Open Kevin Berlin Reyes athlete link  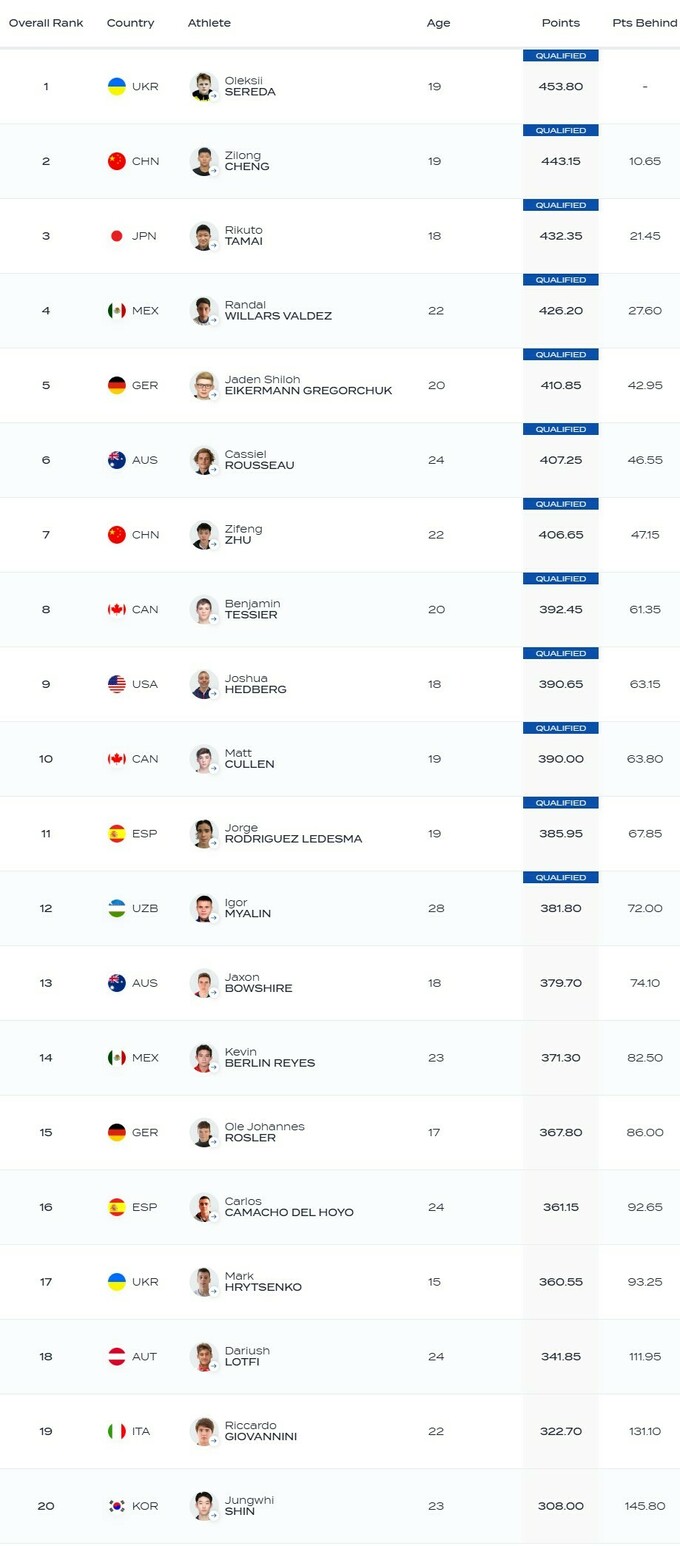click(x=269, y=1057)
